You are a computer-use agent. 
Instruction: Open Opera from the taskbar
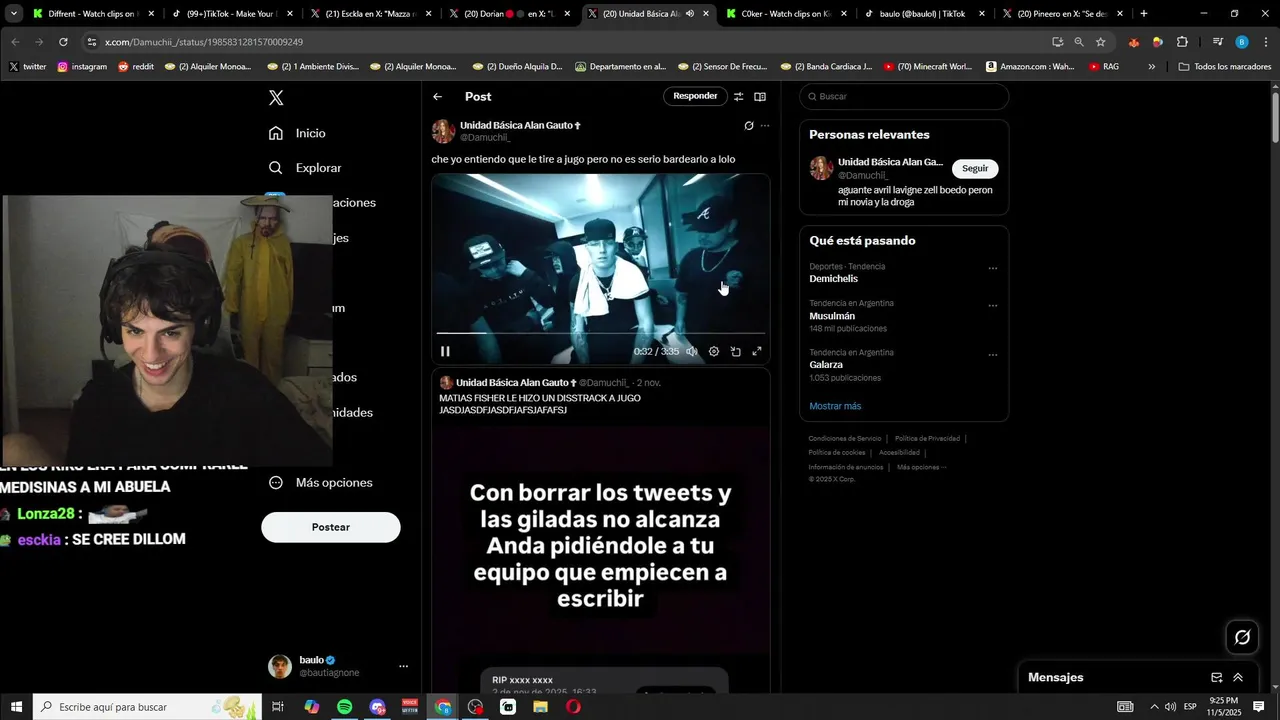[x=573, y=707]
